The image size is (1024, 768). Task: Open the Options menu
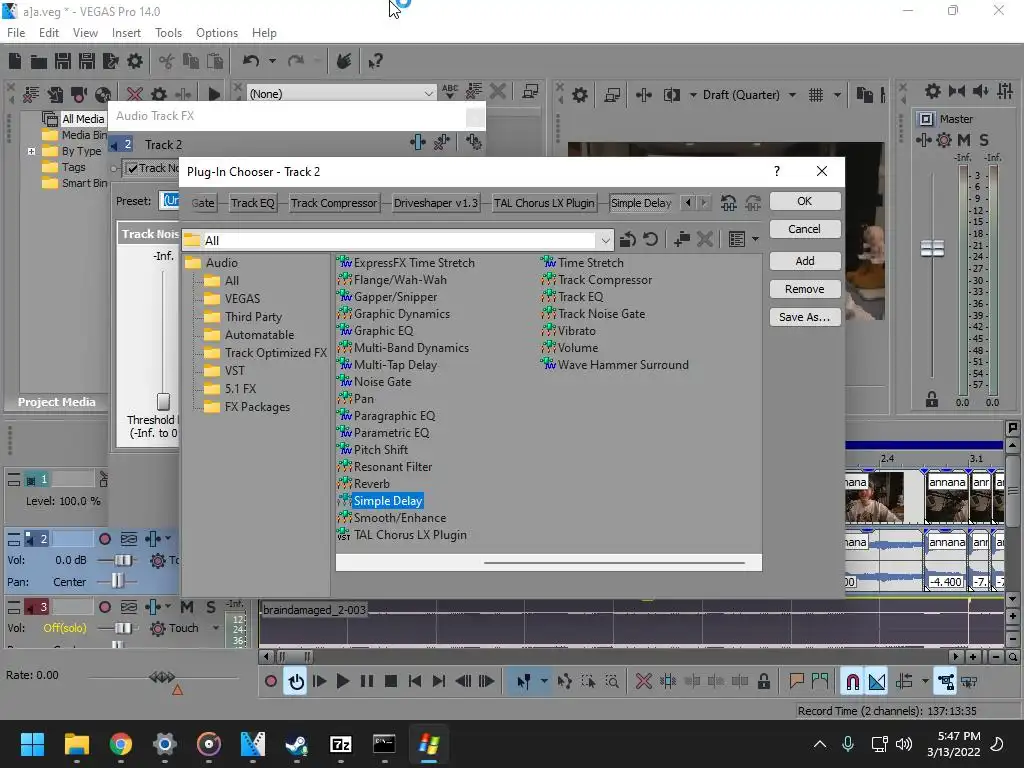217,33
